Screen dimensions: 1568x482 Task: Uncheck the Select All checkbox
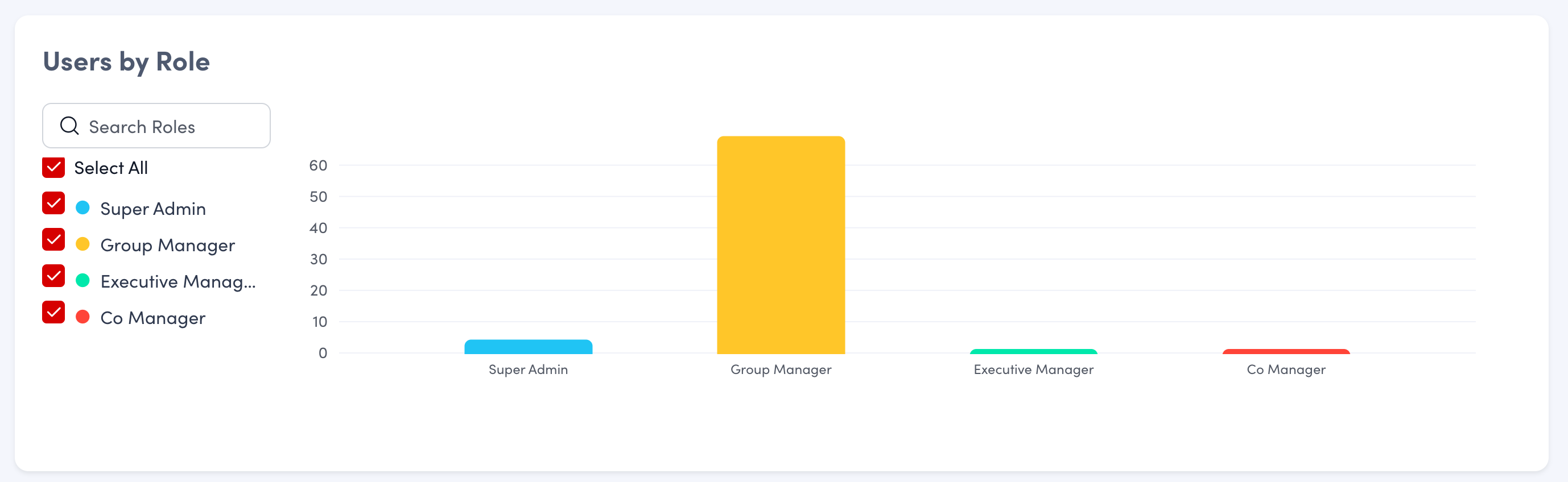[53, 168]
